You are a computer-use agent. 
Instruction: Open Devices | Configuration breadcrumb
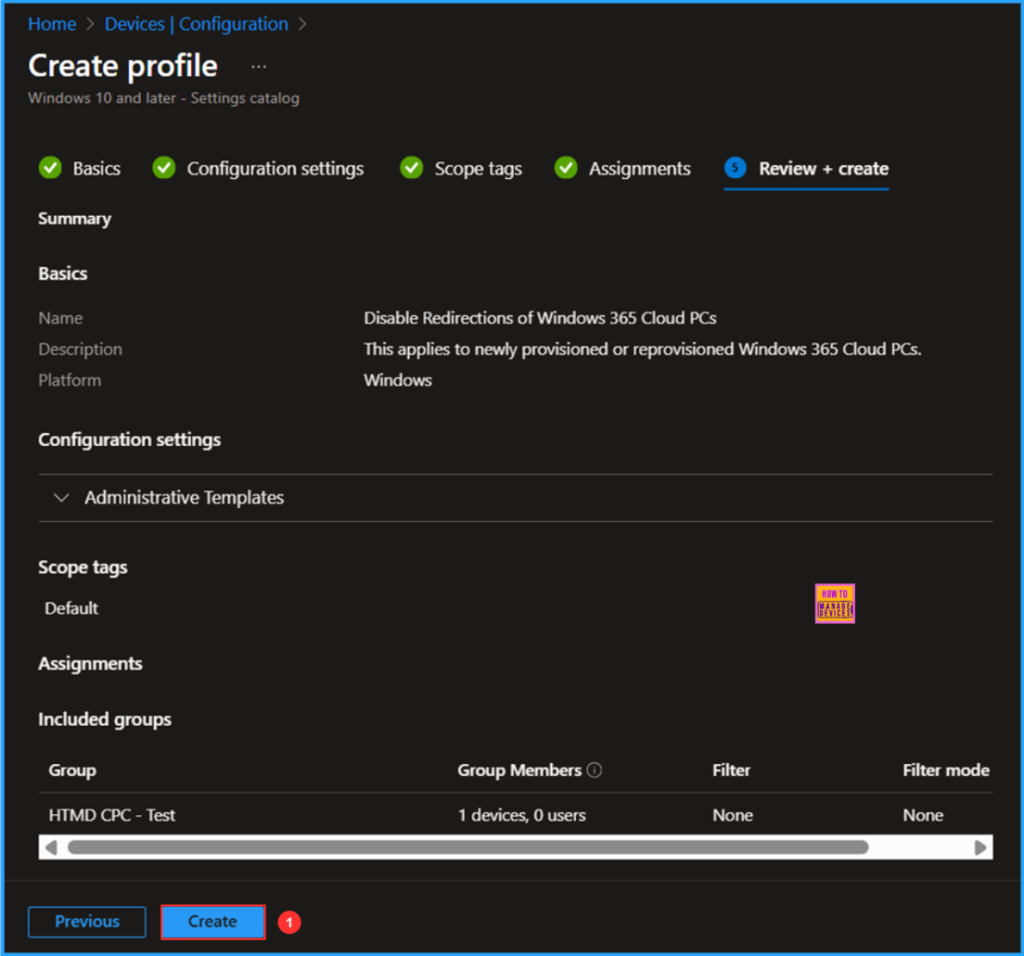[x=196, y=24]
